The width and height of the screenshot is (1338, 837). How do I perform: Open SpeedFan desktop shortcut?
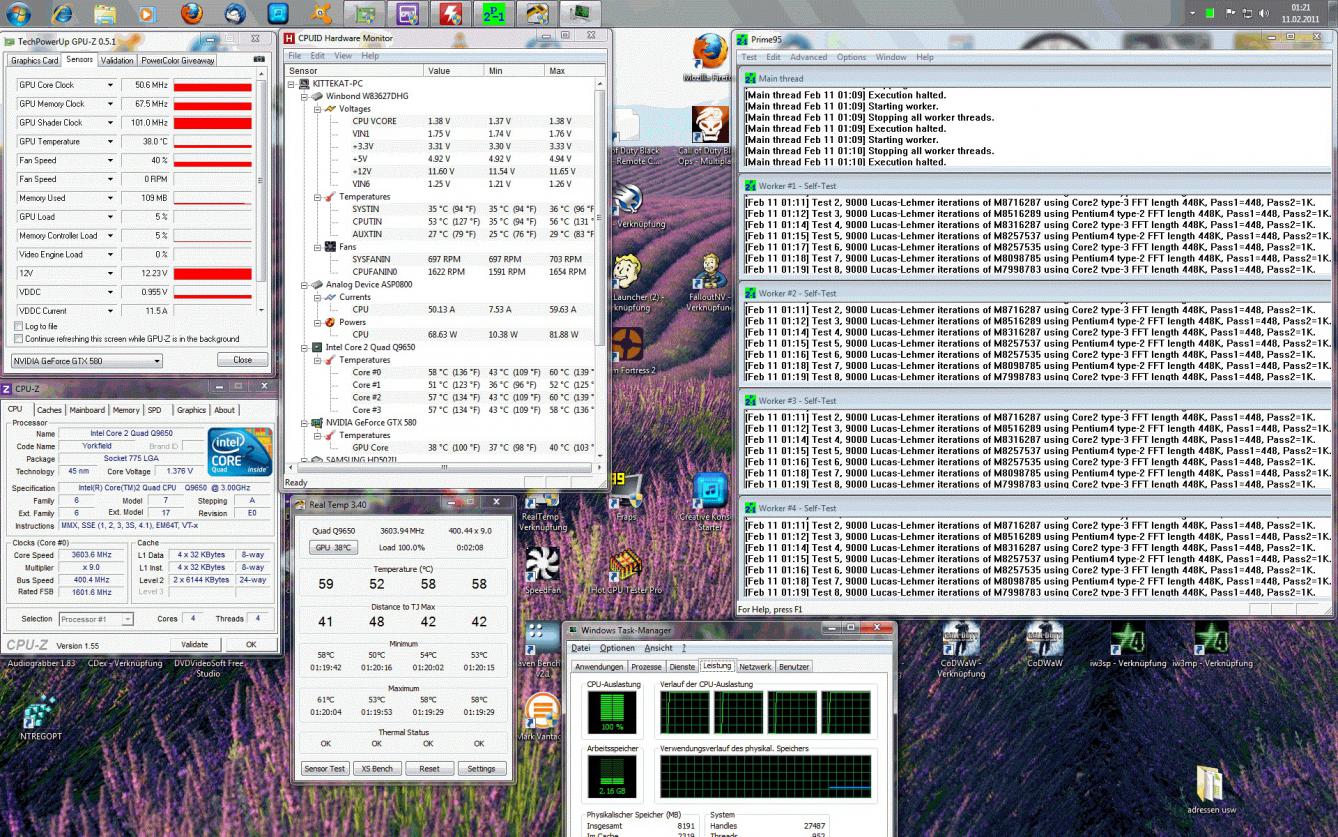click(541, 570)
